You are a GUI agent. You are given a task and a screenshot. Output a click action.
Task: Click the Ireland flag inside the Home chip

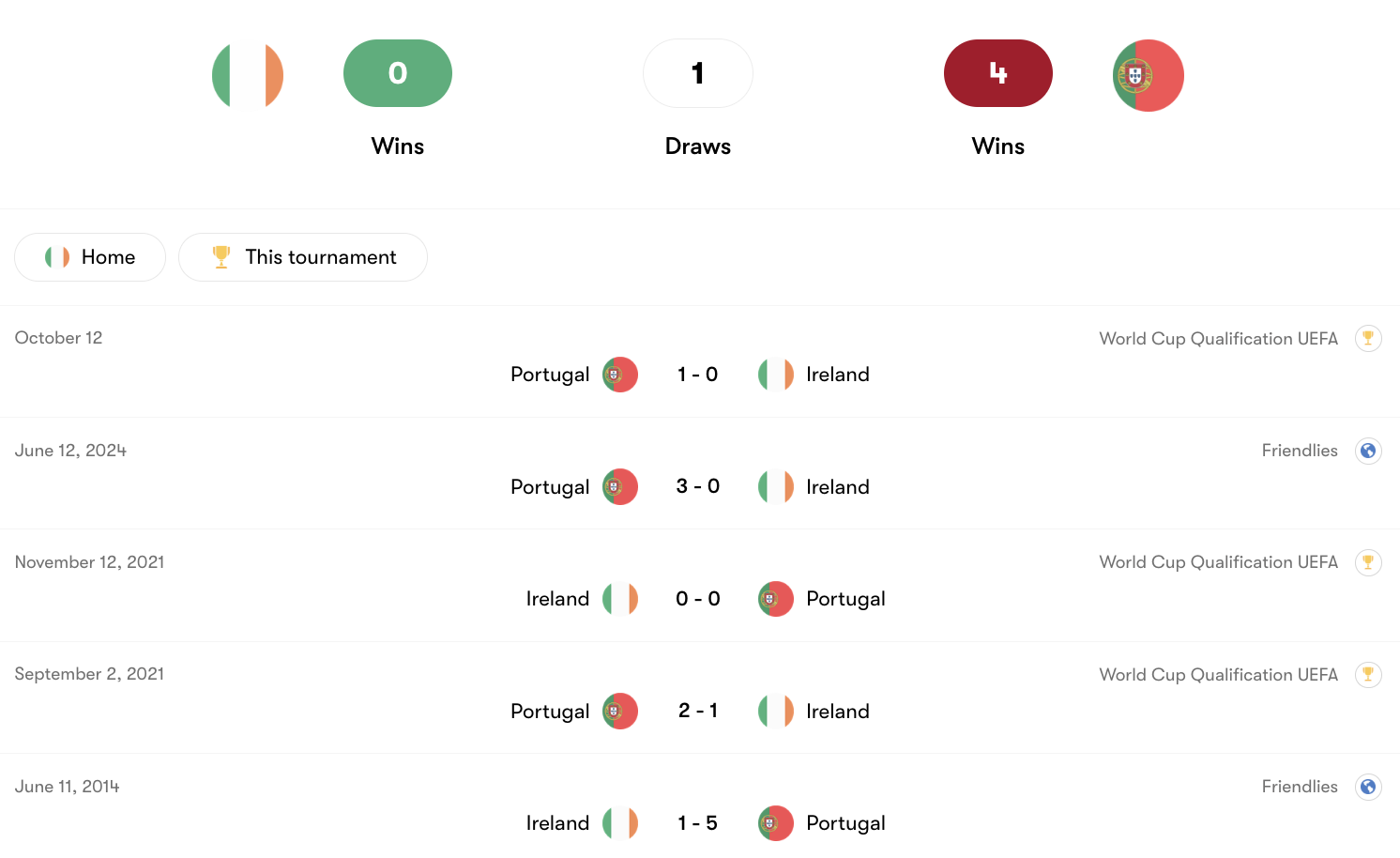click(x=58, y=256)
